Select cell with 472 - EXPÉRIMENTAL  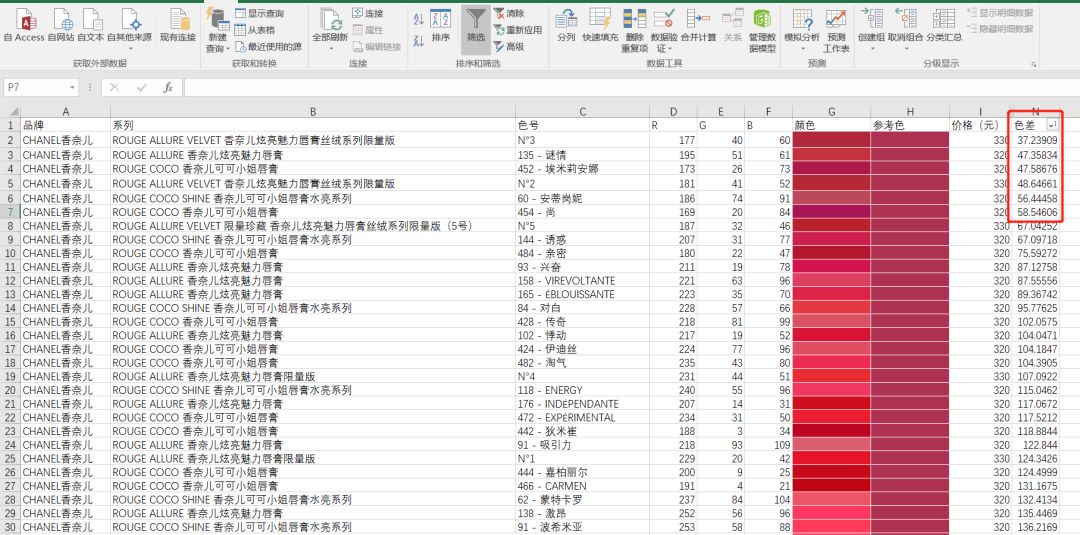583,417
